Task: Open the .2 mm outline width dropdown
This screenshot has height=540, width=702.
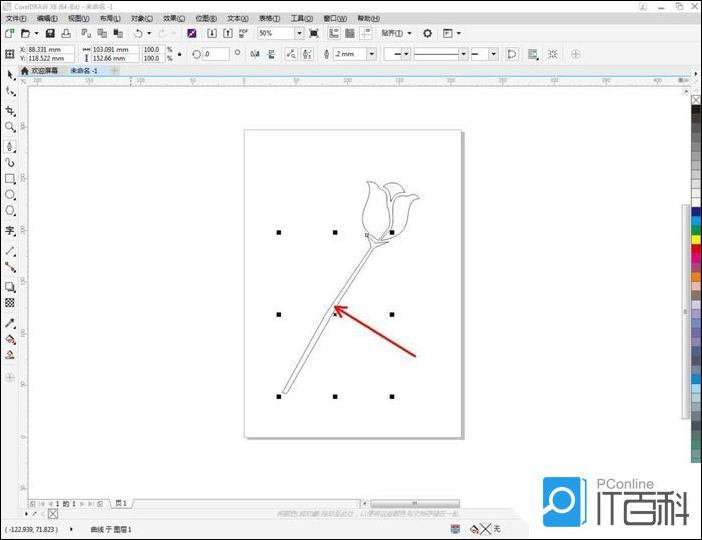Action: tap(371, 54)
